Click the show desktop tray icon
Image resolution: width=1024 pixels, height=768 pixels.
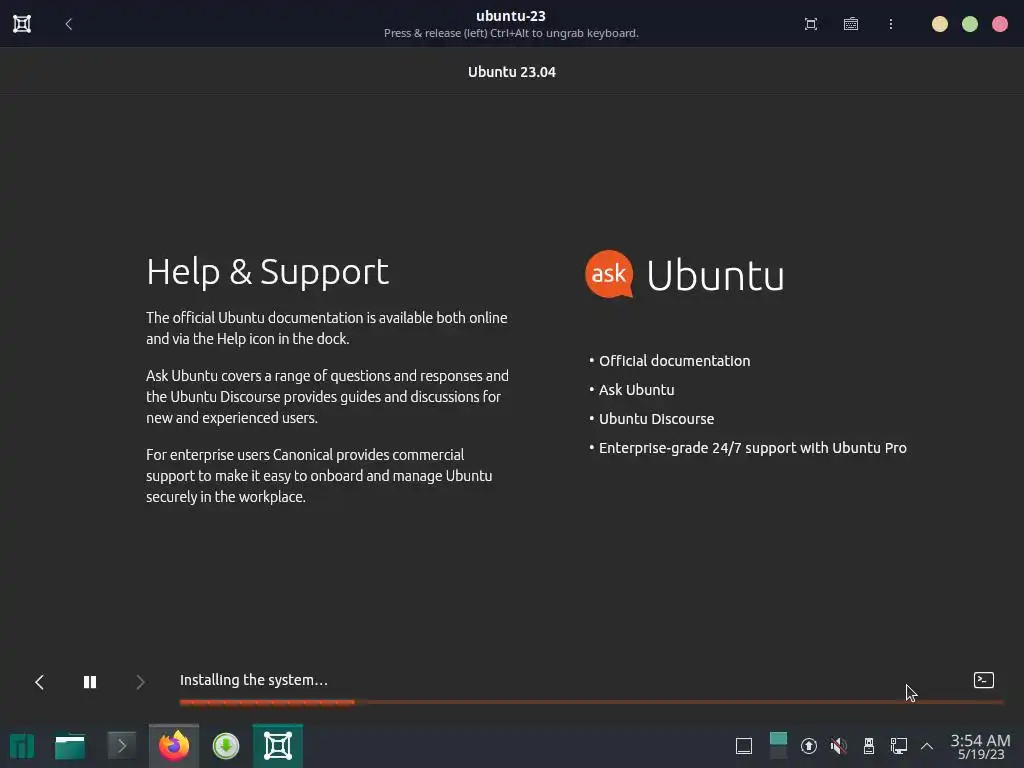tap(744, 746)
